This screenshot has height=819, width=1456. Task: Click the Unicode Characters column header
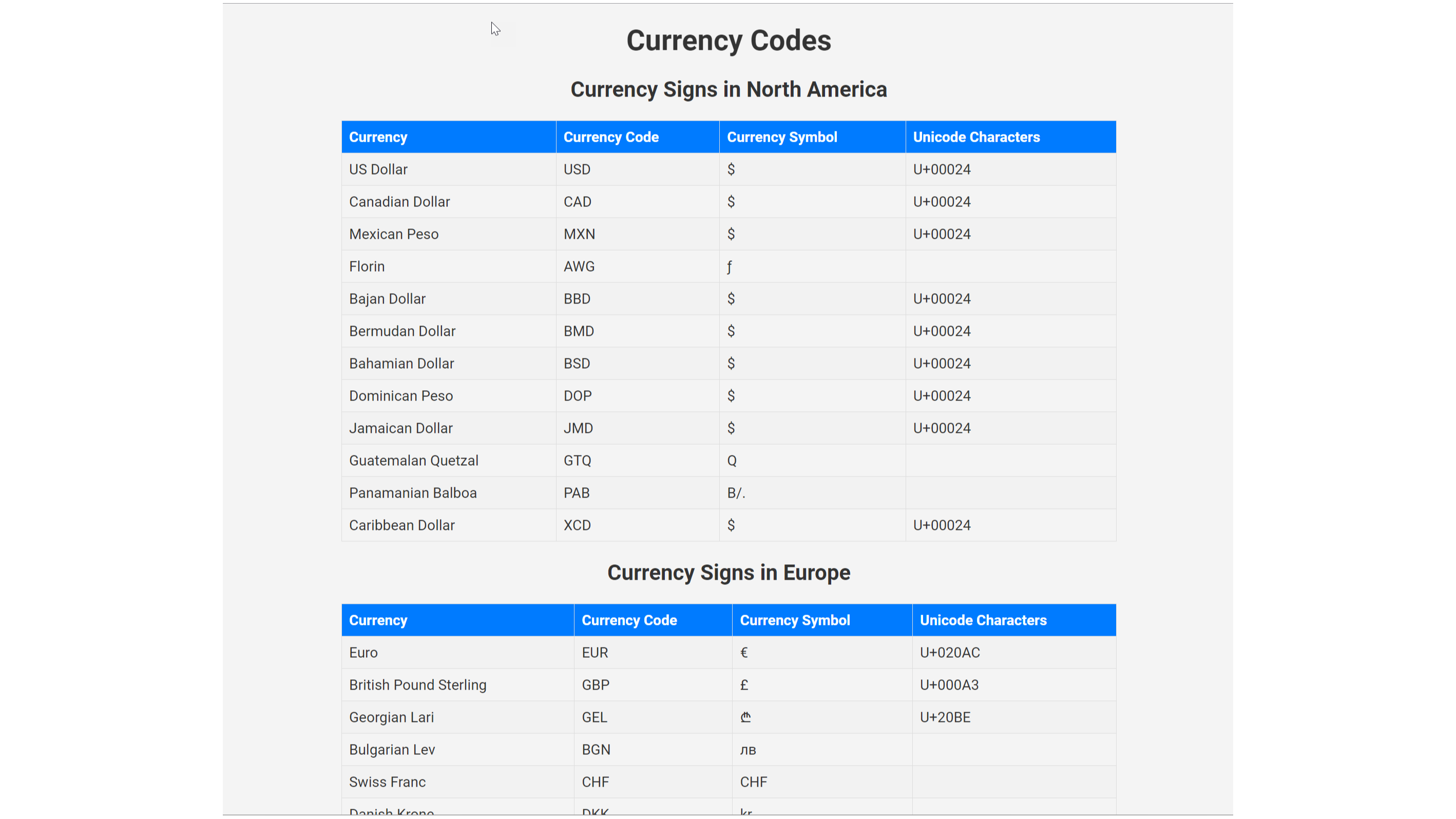tap(976, 136)
